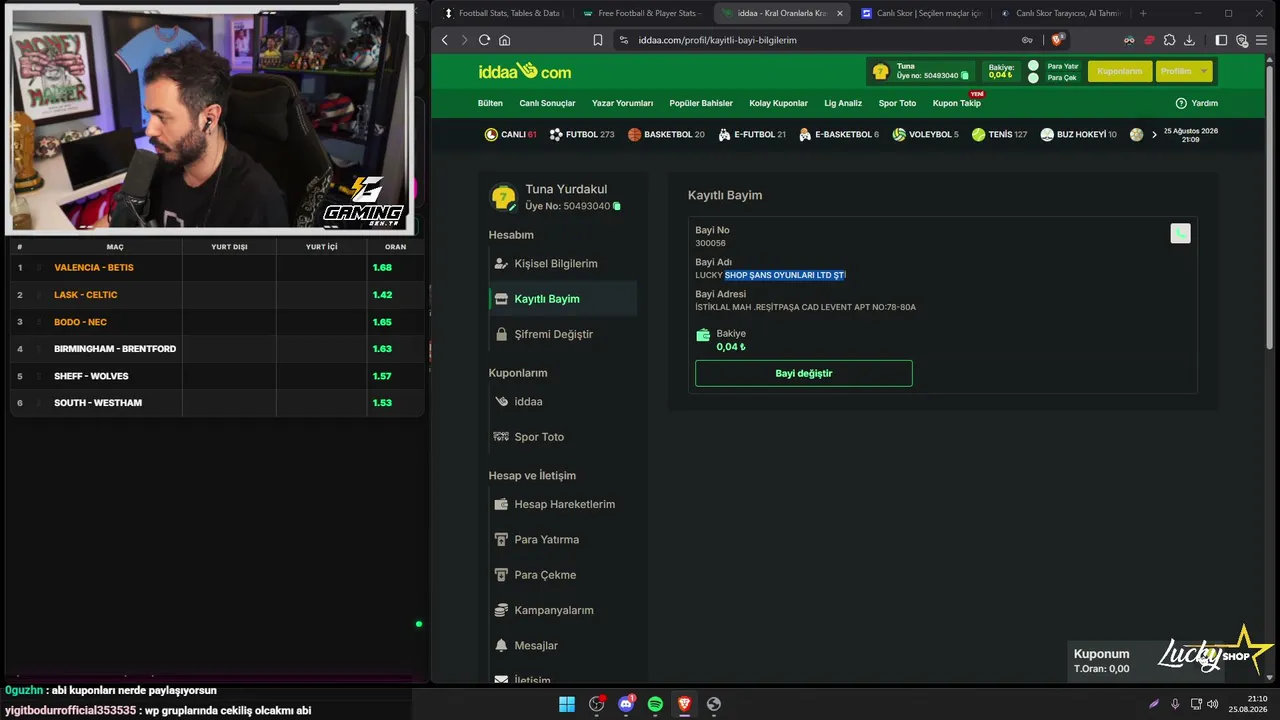Open the Bülten menu
This screenshot has height=720, width=1280.
tap(490, 103)
